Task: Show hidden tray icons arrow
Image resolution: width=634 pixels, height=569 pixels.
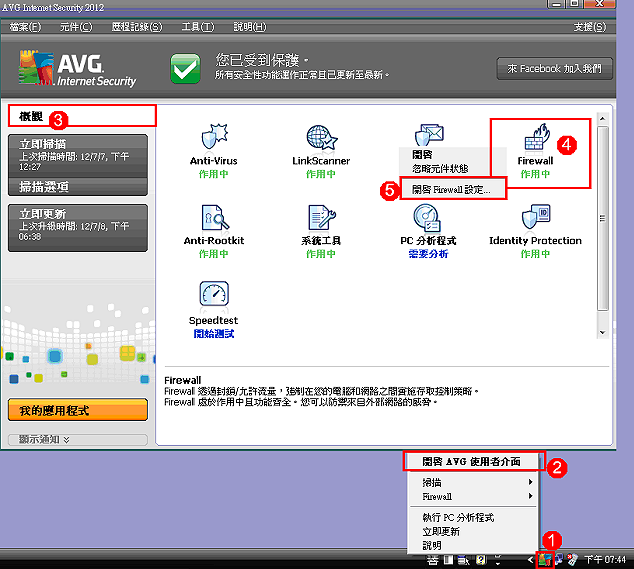Action: [530, 560]
